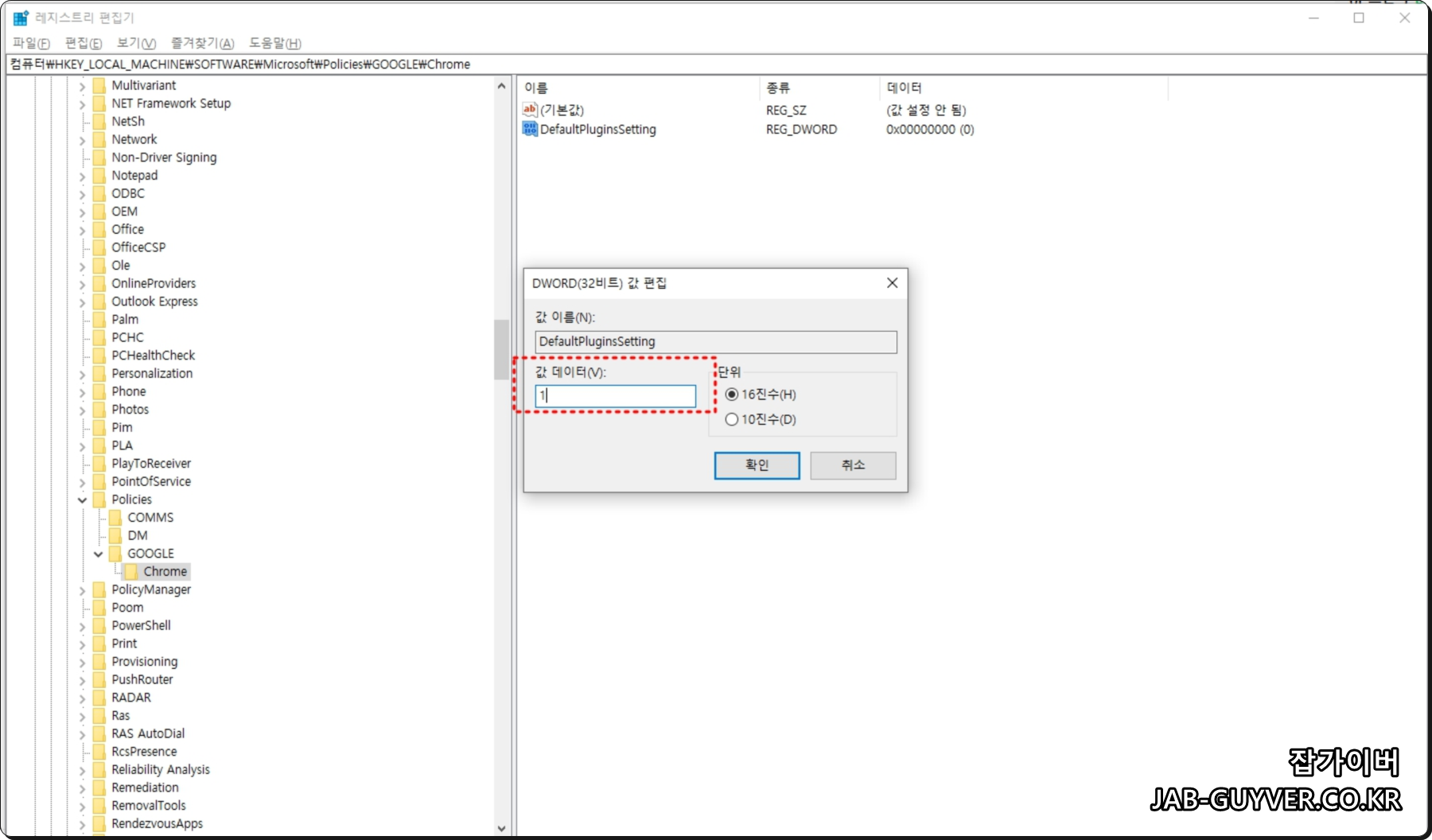The height and width of the screenshot is (840, 1432).
Task: Expand the Office tree node
Action: (82, 230)
